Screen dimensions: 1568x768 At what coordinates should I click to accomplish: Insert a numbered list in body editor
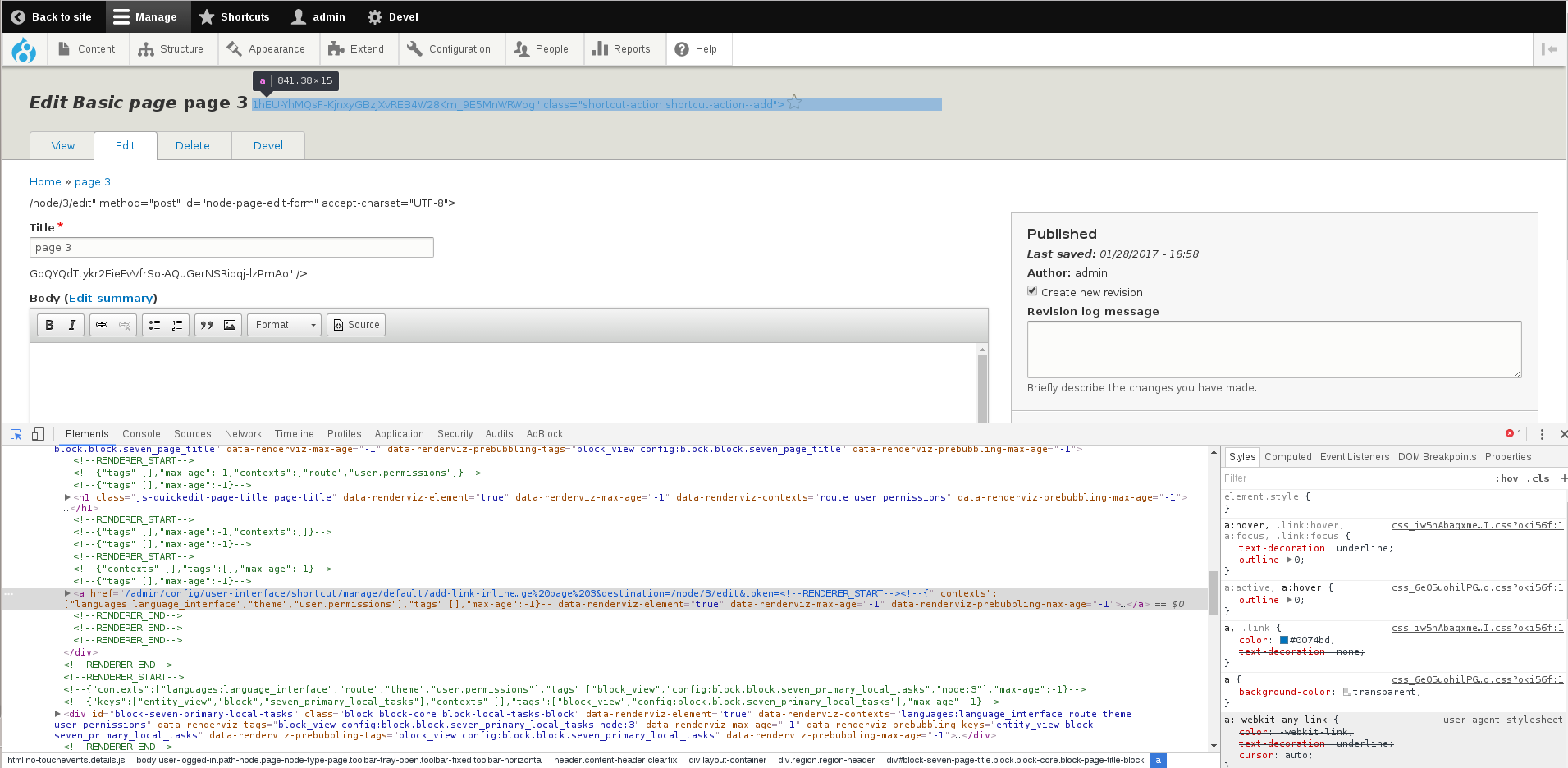point(177,325)
